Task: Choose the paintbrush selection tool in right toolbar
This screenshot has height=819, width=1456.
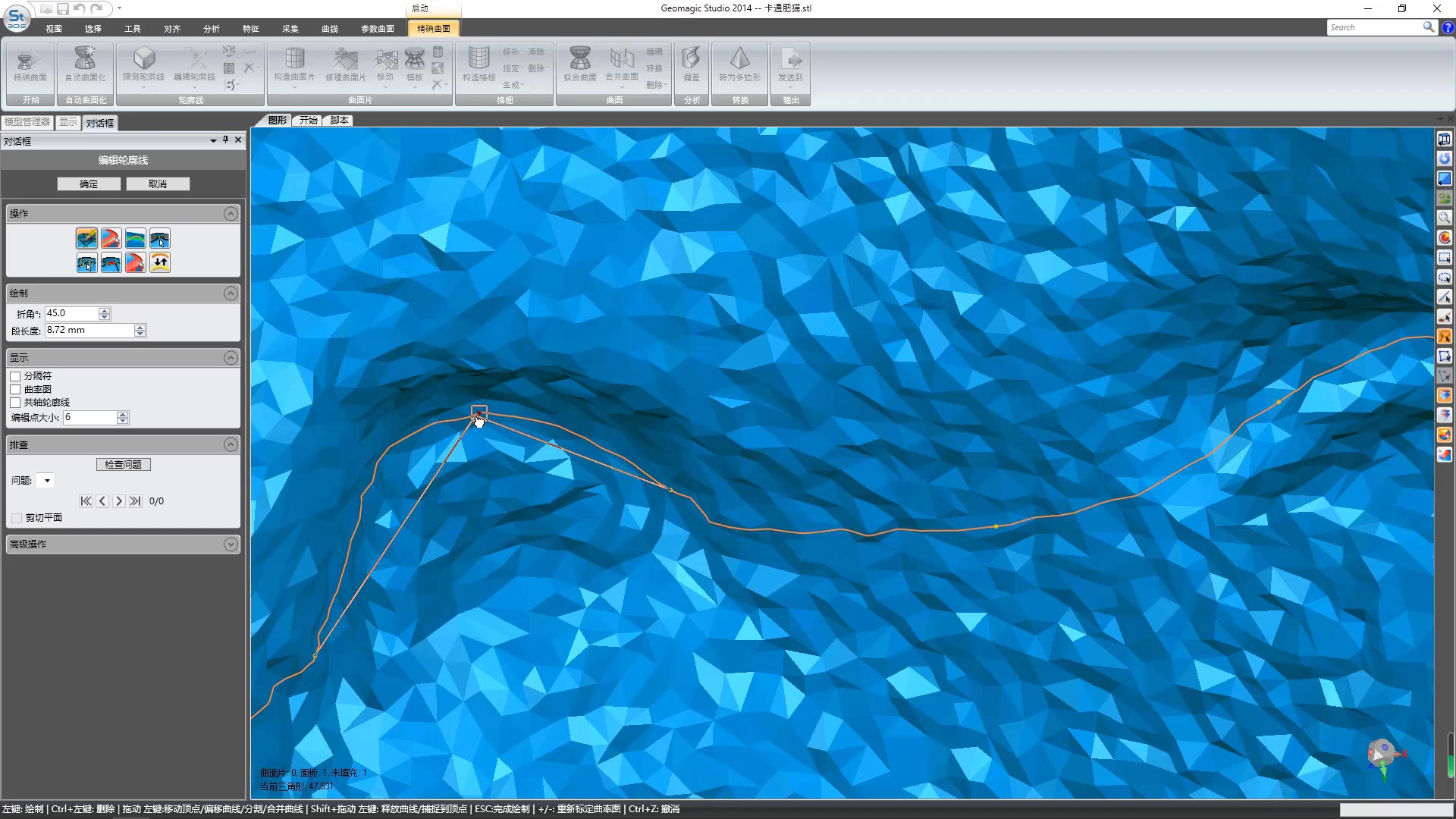Action: click(x=1445, y=317)
